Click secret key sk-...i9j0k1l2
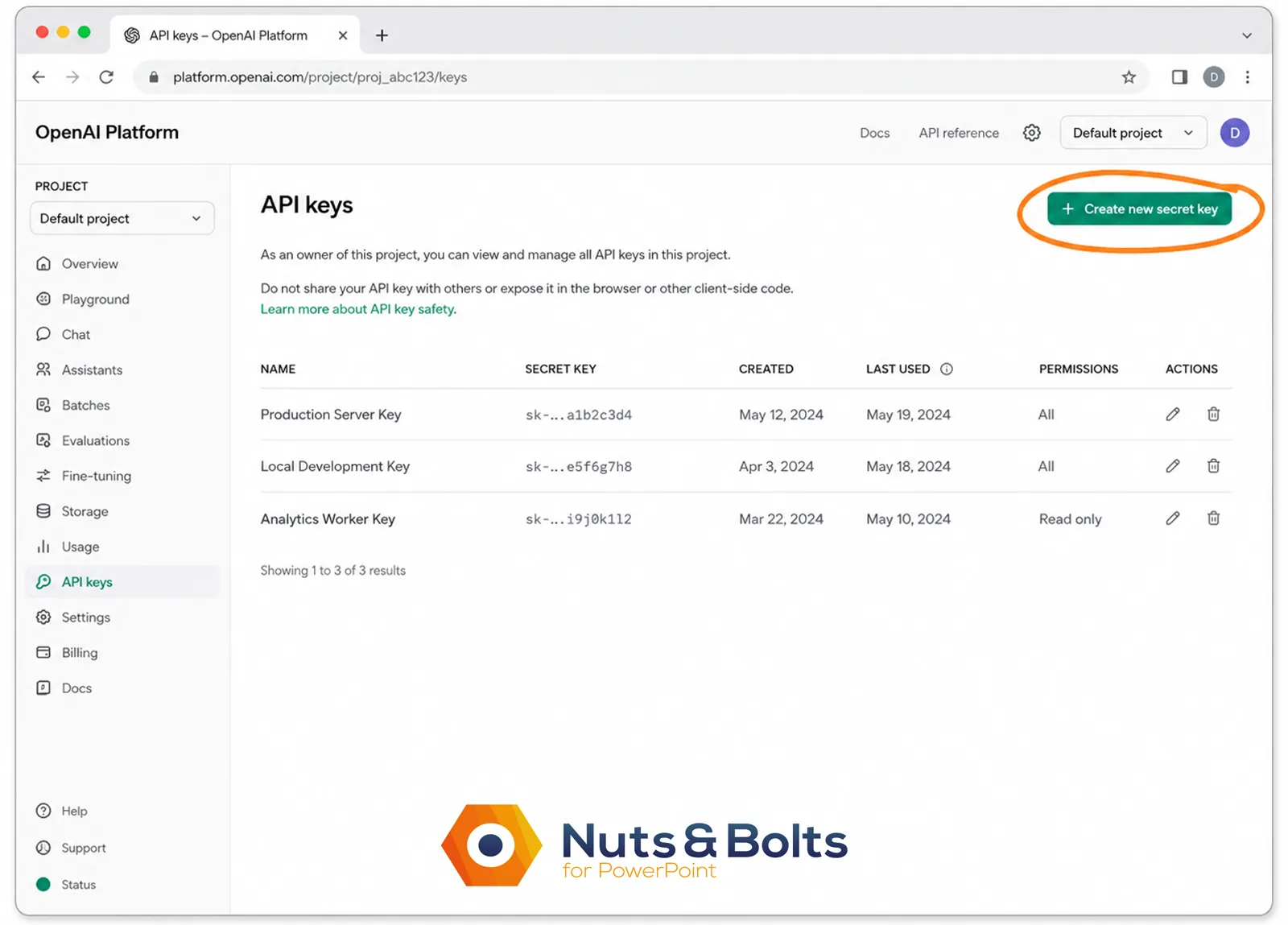Image resolution: width=1288 pixels, height=925 pixels. coord(579,519)
